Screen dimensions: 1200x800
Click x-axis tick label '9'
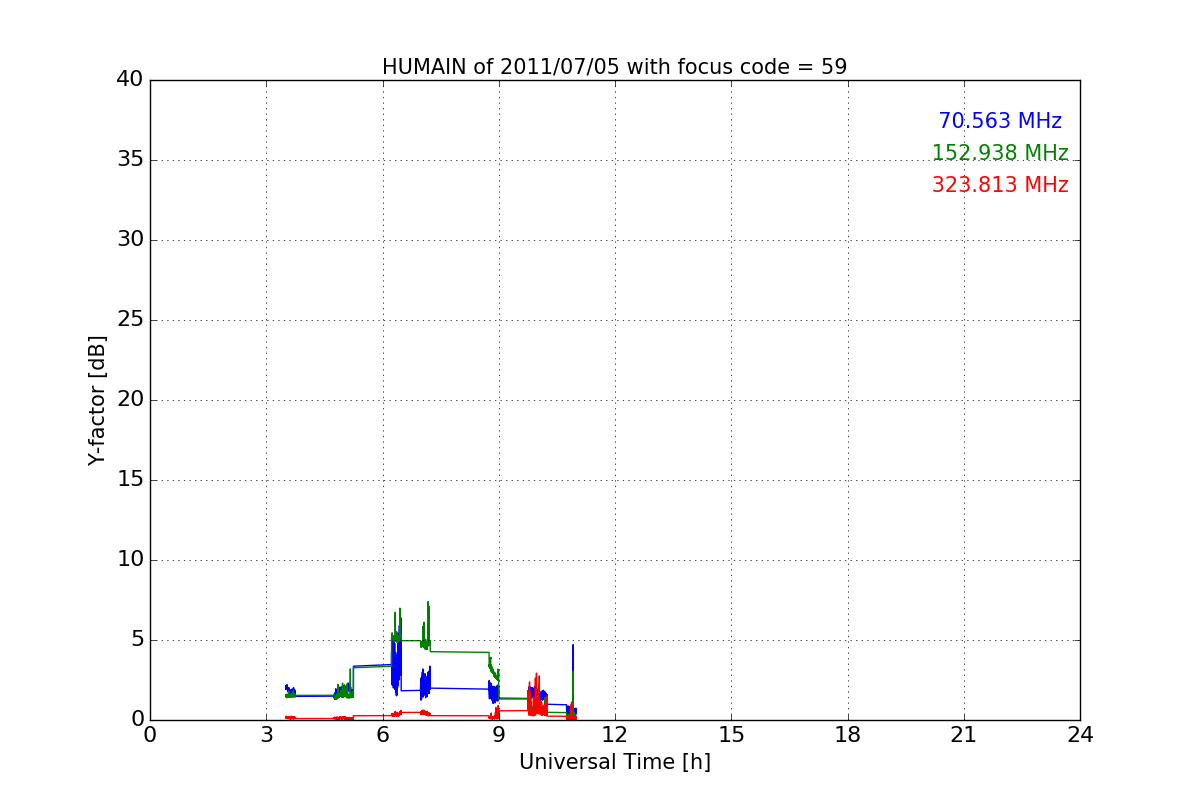[x=499, y=735]
